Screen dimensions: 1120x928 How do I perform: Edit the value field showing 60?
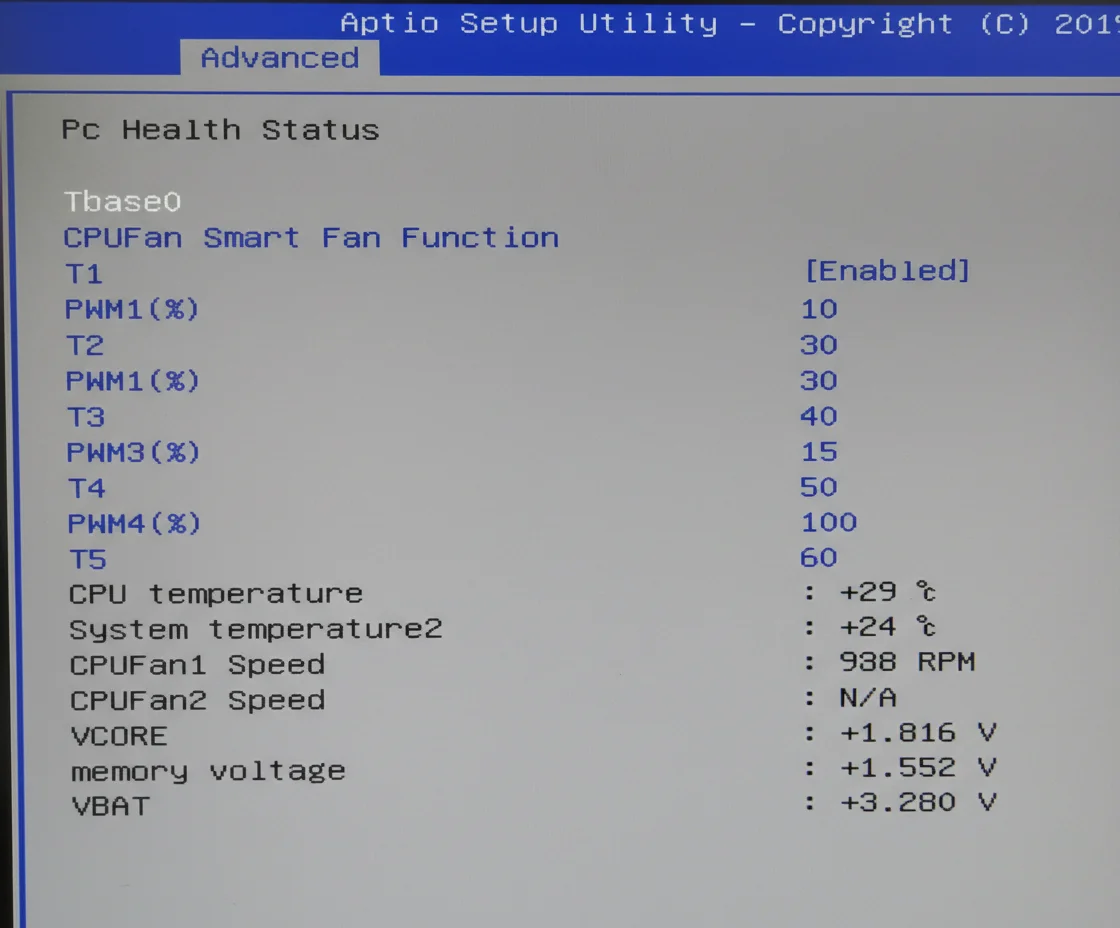point(819,557)
